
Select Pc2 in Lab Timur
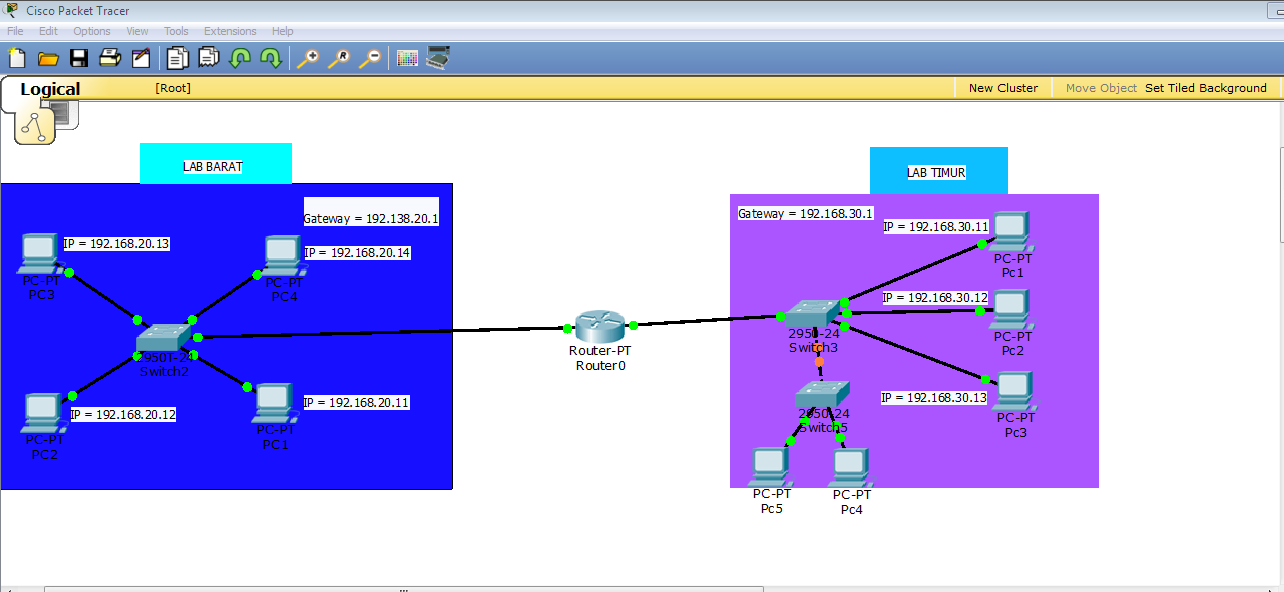(1010, 309)
